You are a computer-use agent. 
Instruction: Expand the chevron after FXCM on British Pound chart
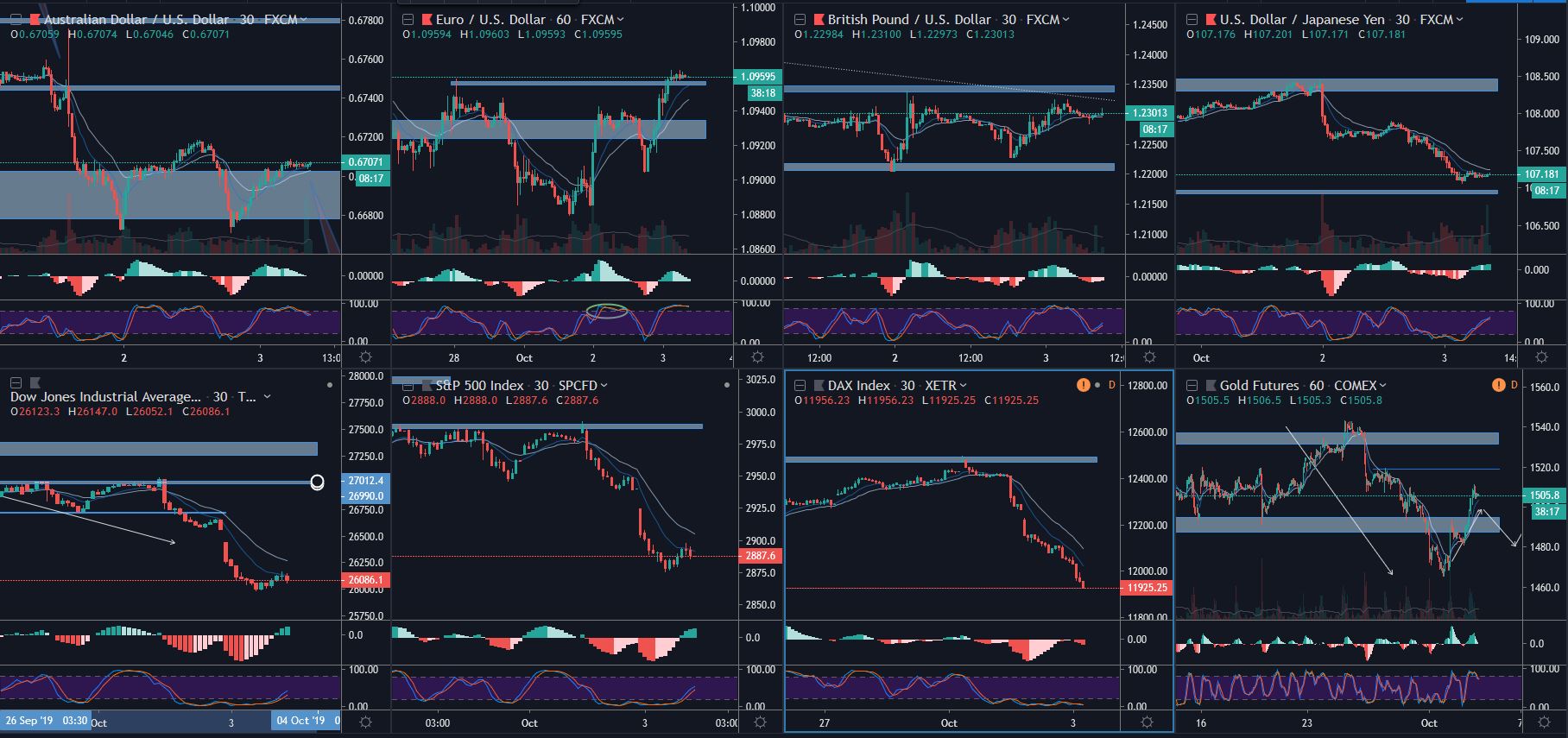[x=1066, y=19]
